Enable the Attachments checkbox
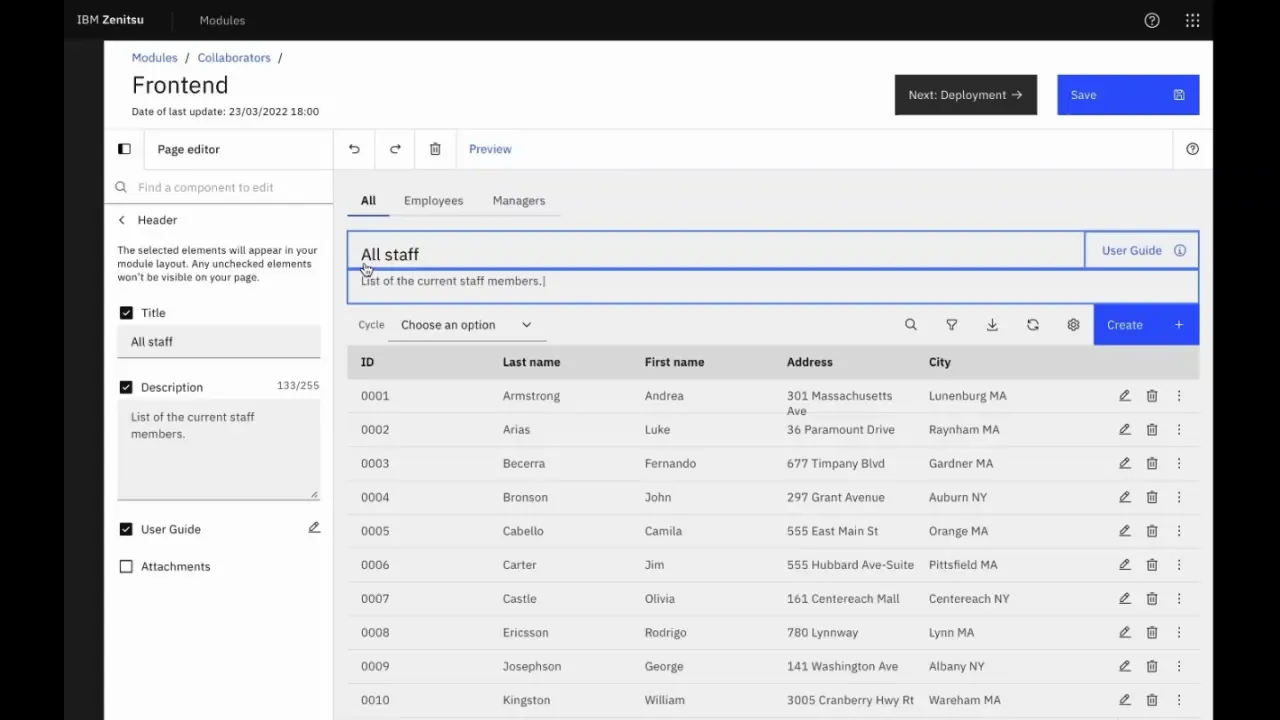 click(126, 566)
